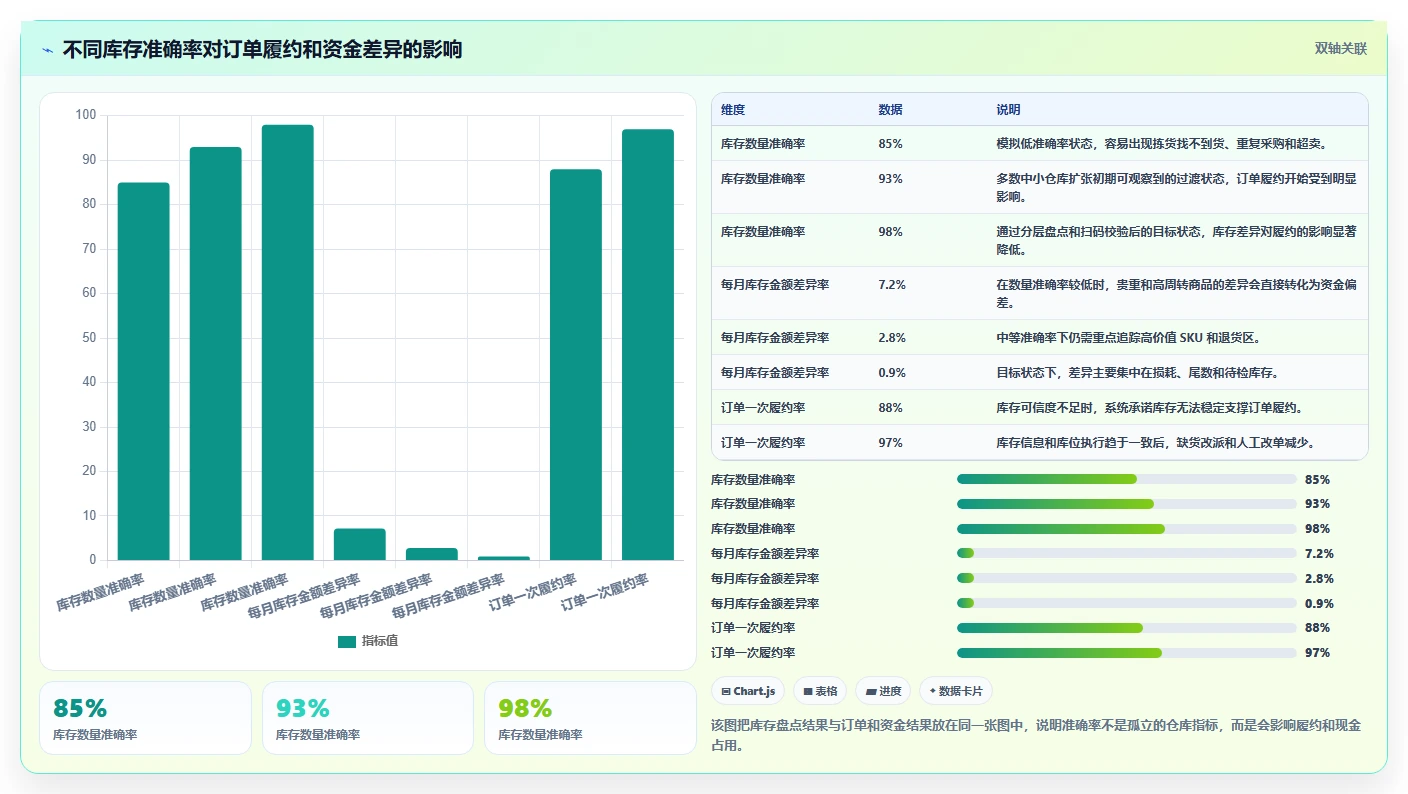Image resolution: width=1408 pixels, height=794 pixels.
Task: Select the 数据 column header
Action: [x=890, y=110]
